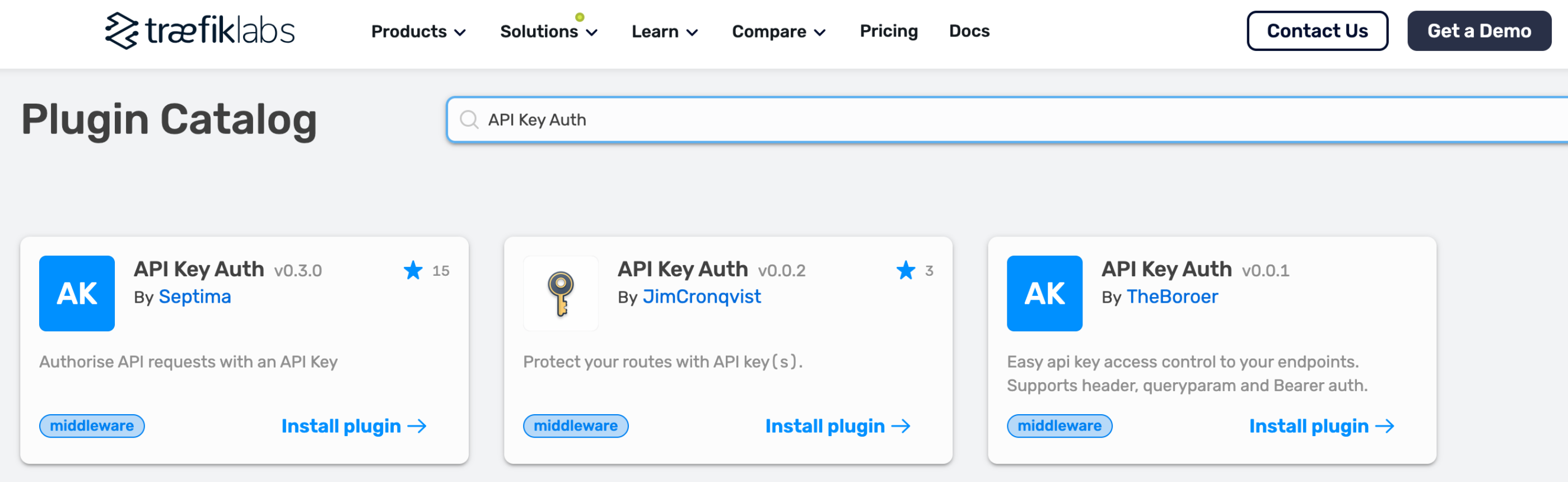Open the Solutions dropdown menu
Viewport: 1568px width, 482px height.
coord(548,32)
